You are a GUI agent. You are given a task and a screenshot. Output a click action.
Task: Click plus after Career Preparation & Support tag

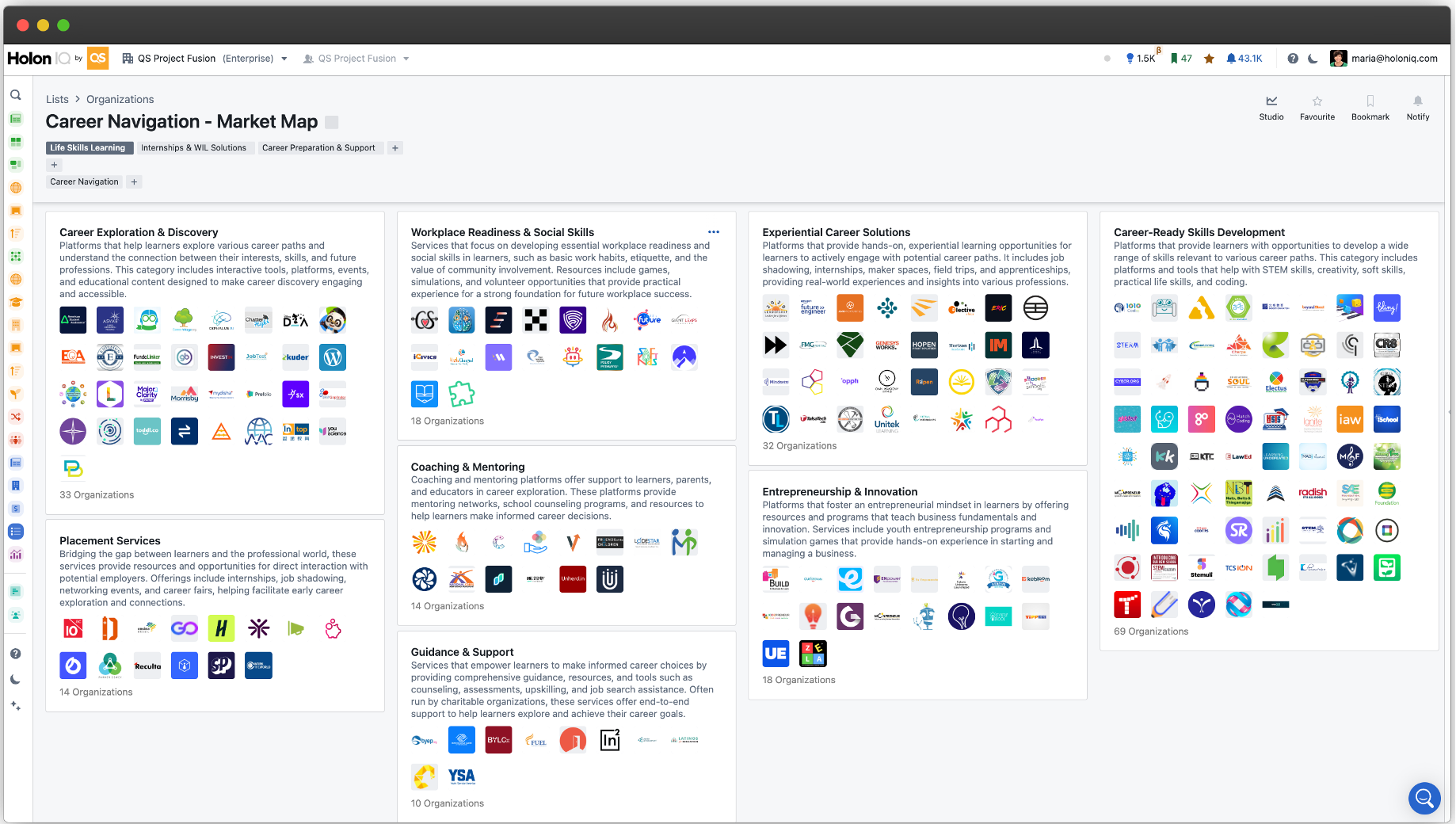tap(394, 148)
